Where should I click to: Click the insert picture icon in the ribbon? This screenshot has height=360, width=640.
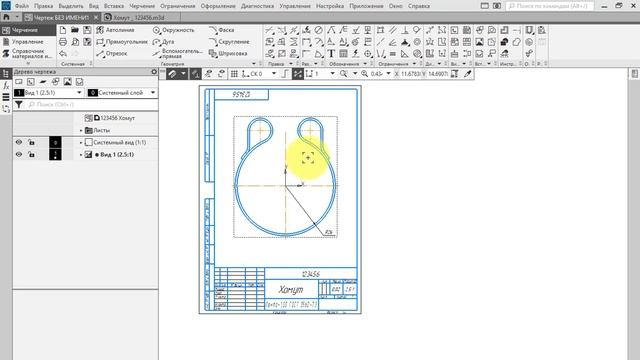[x=480, y=42]
